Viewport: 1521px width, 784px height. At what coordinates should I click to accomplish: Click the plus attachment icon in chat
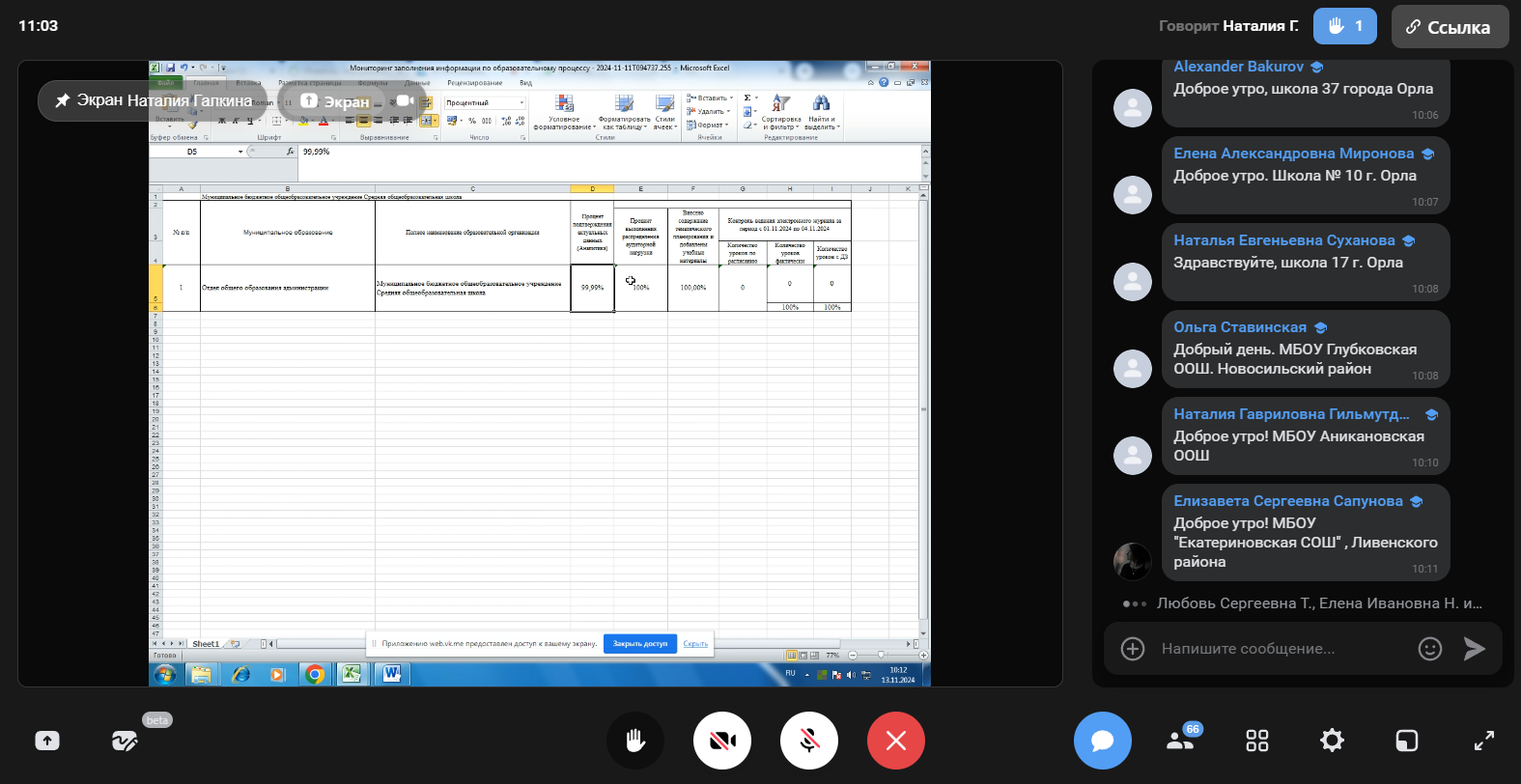(x=1133, y=649)
